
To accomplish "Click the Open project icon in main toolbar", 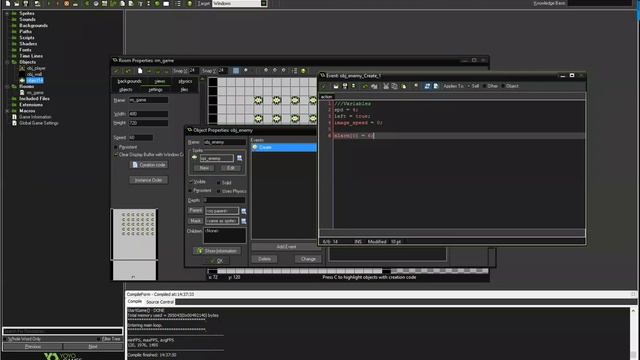I will 17,4.
